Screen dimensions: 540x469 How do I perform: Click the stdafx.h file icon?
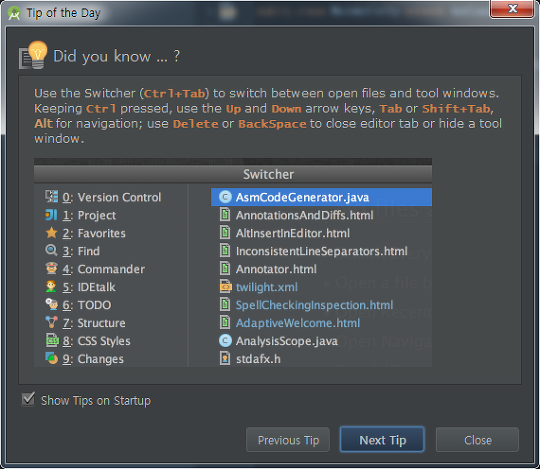click(225, 358)
